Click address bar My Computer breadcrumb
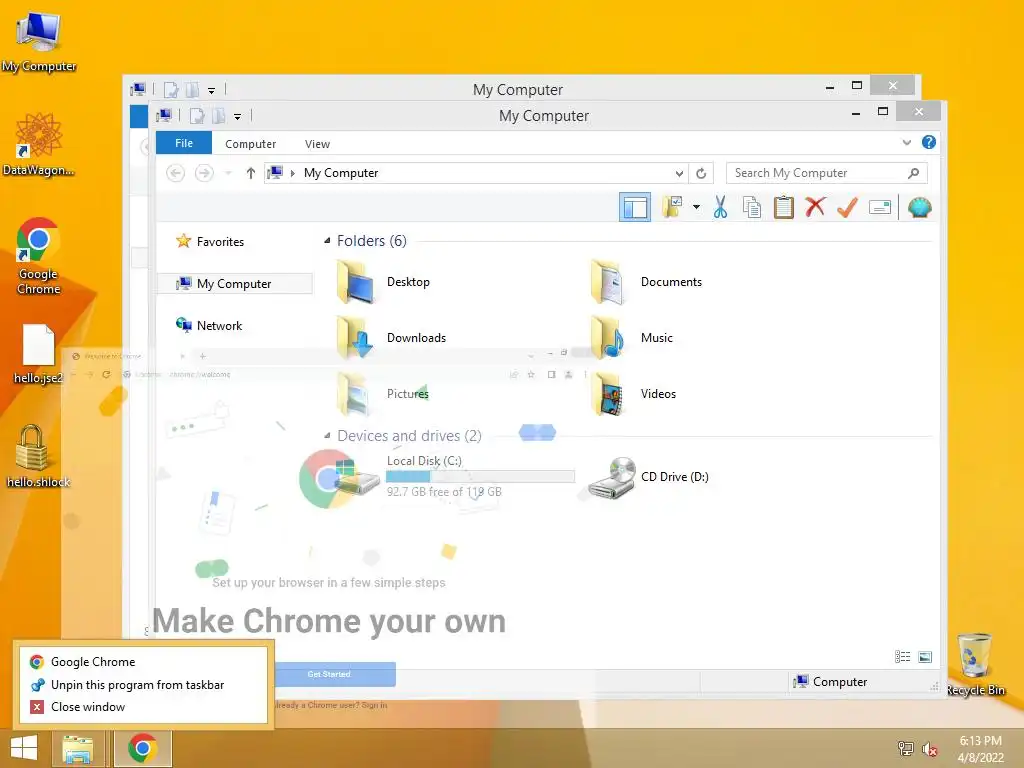1024x768 pixels. tap(341, 173)
